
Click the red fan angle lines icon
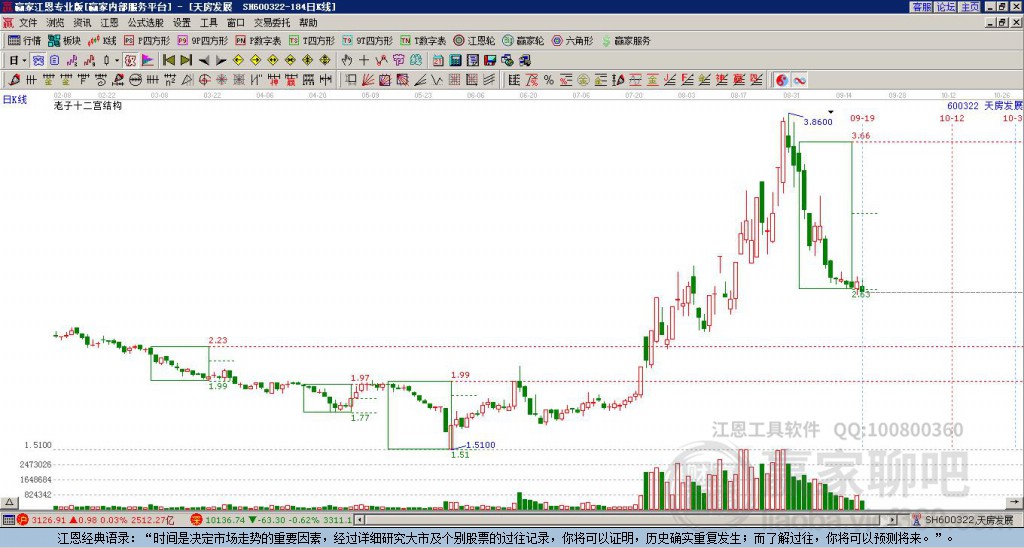pos(368,80)
